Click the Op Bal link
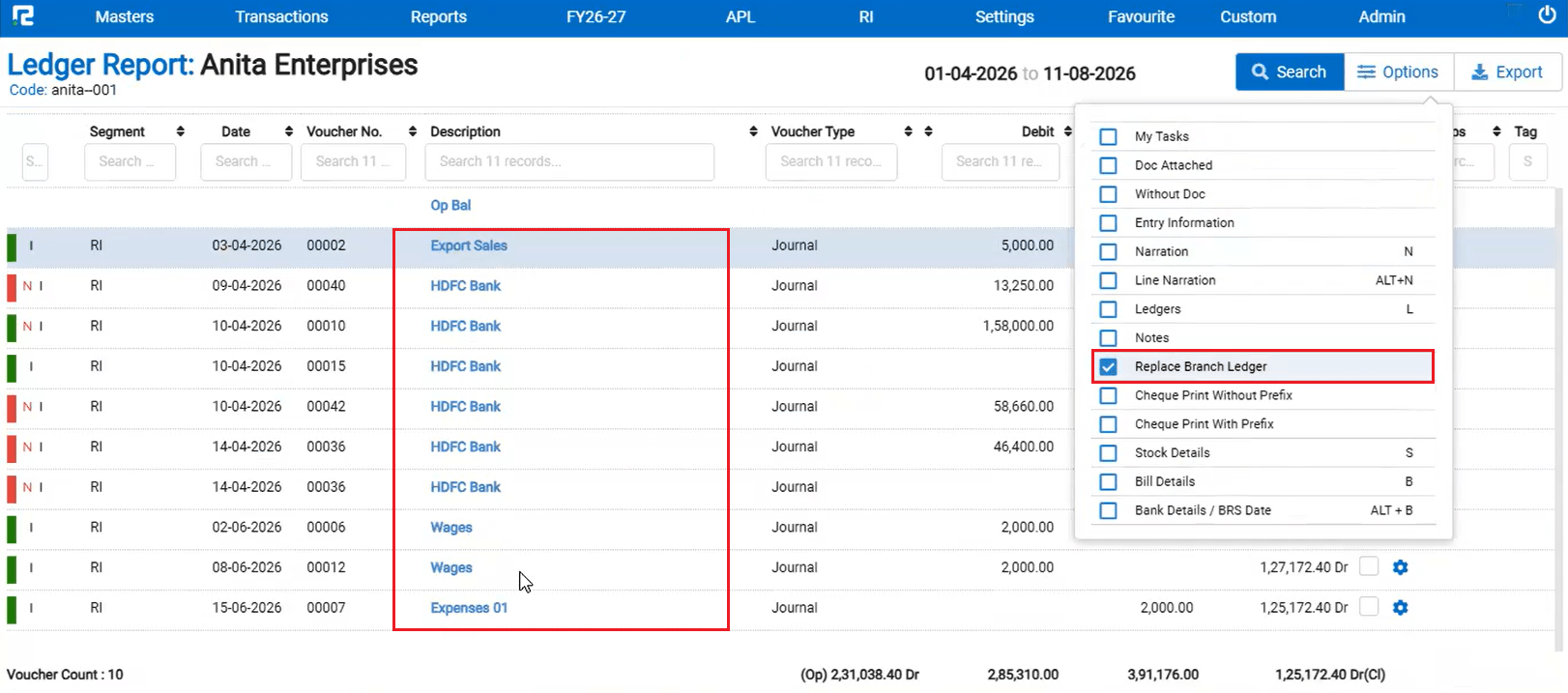Image resolution: width=1568 pixels, height=693 pixels. point(450,205)
